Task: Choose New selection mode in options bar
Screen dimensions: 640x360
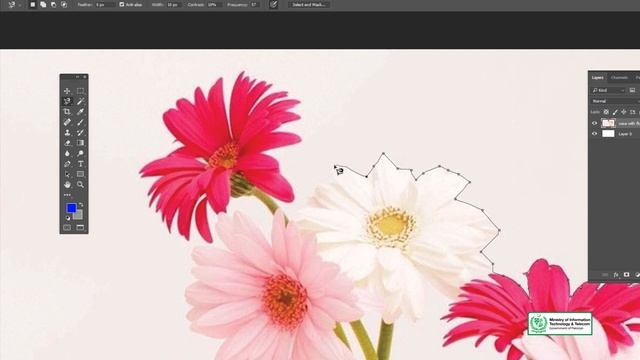Action: [x=33, y=4]
